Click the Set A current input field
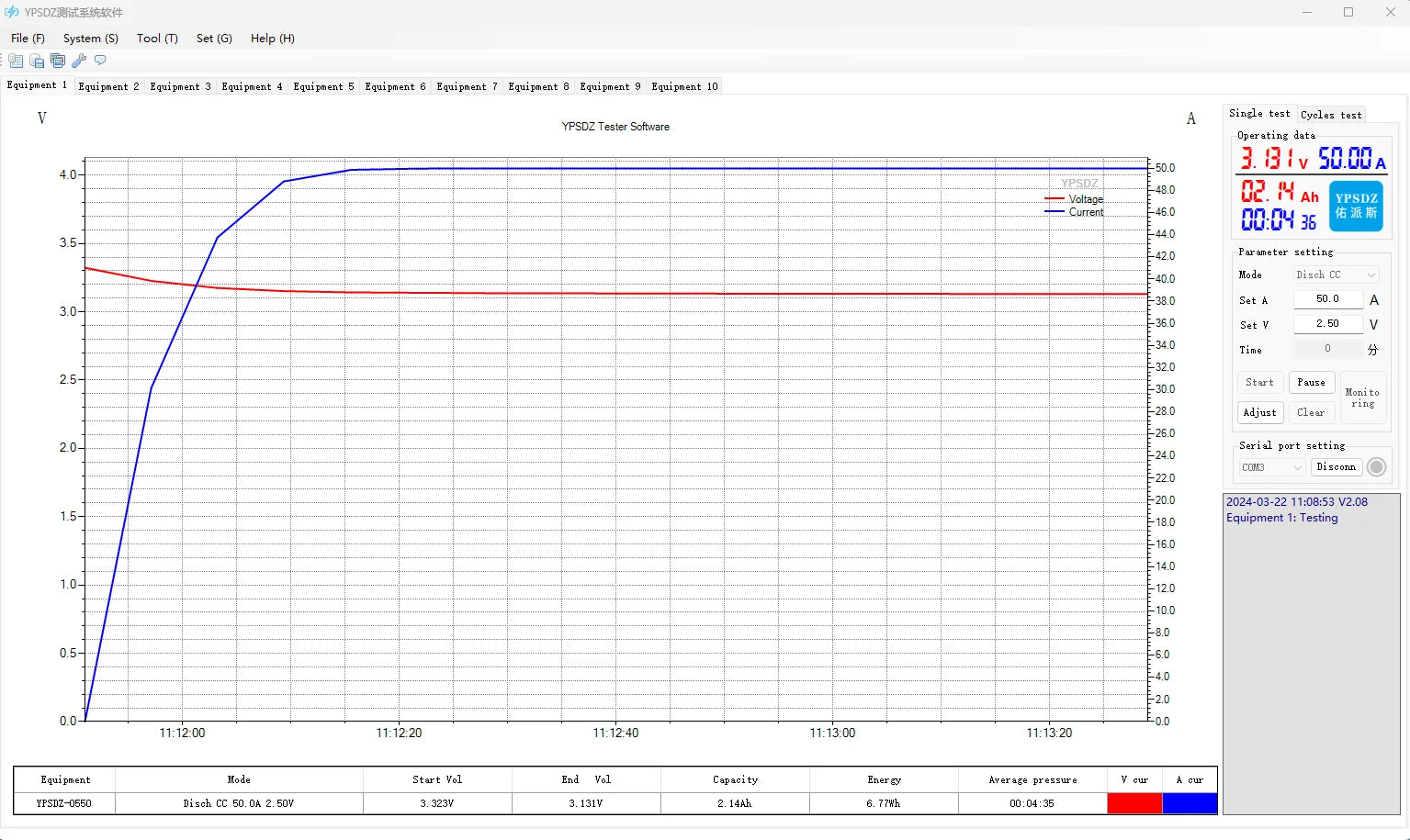 pos(1327,299)
